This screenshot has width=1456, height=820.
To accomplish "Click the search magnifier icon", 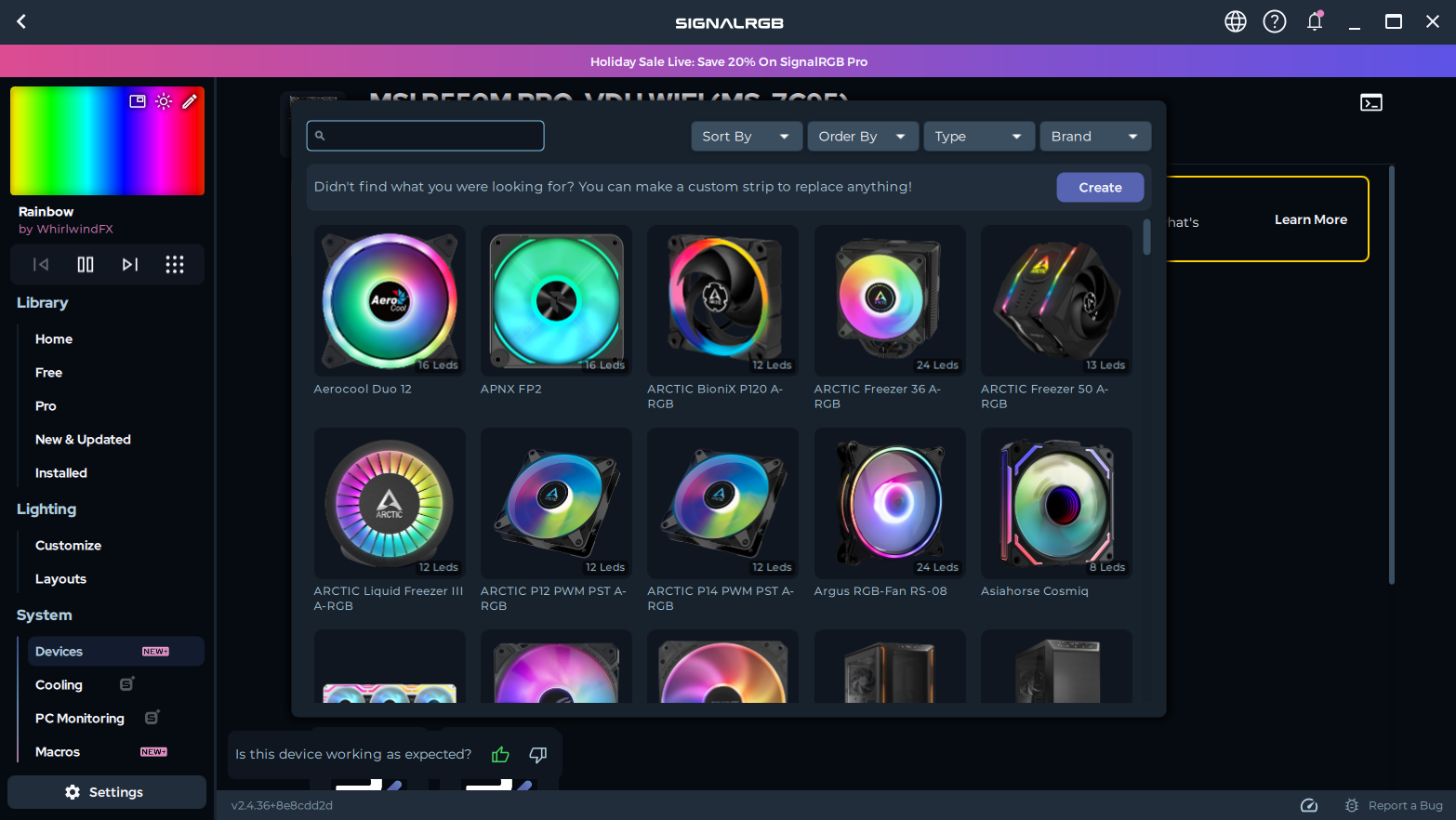I will coord(320,136).
